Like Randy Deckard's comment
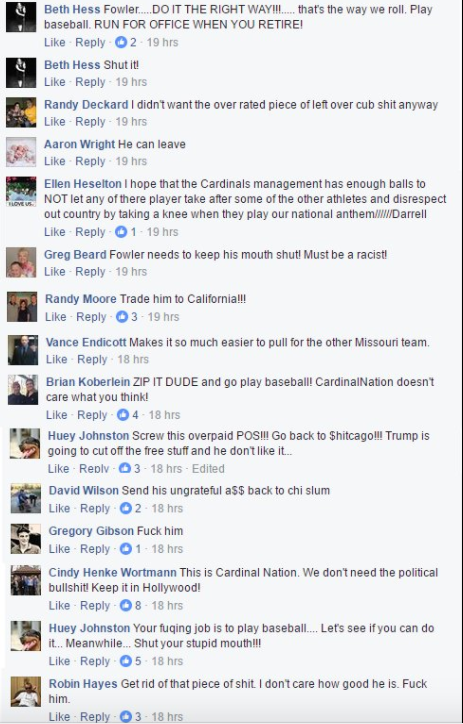463x724 pixels. click(54, 122)
